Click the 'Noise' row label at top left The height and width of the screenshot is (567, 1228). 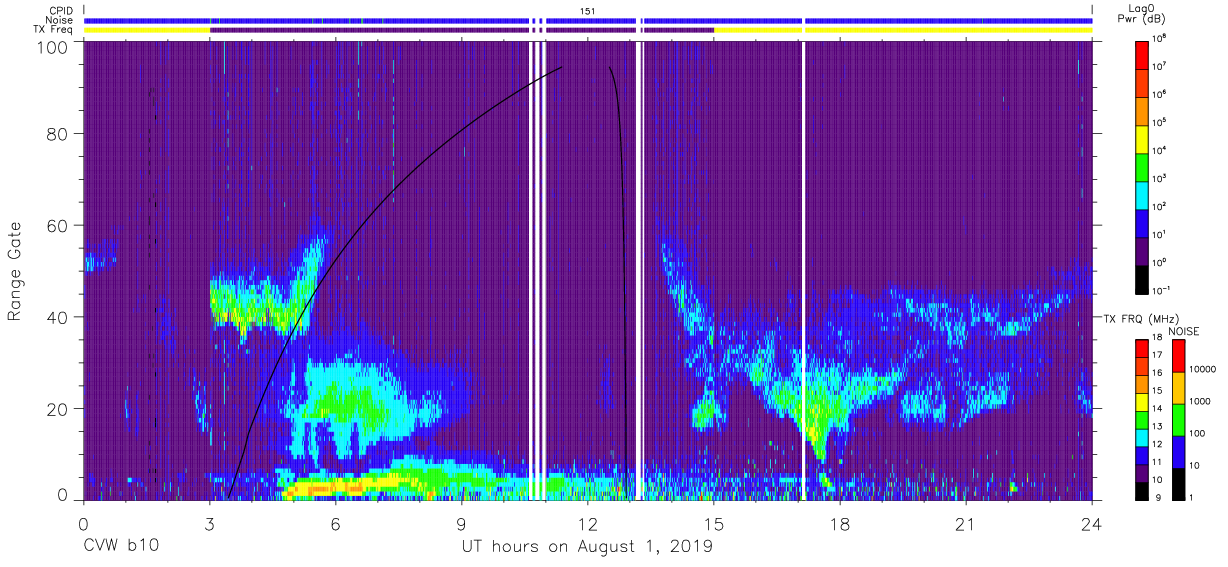tap(61, 20)
